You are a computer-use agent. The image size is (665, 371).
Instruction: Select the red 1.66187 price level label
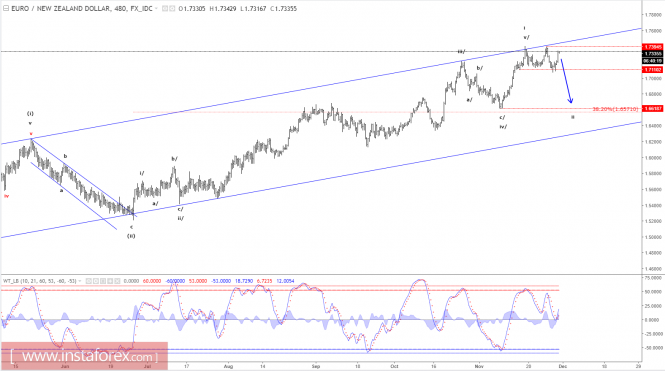tap(653, 109)
